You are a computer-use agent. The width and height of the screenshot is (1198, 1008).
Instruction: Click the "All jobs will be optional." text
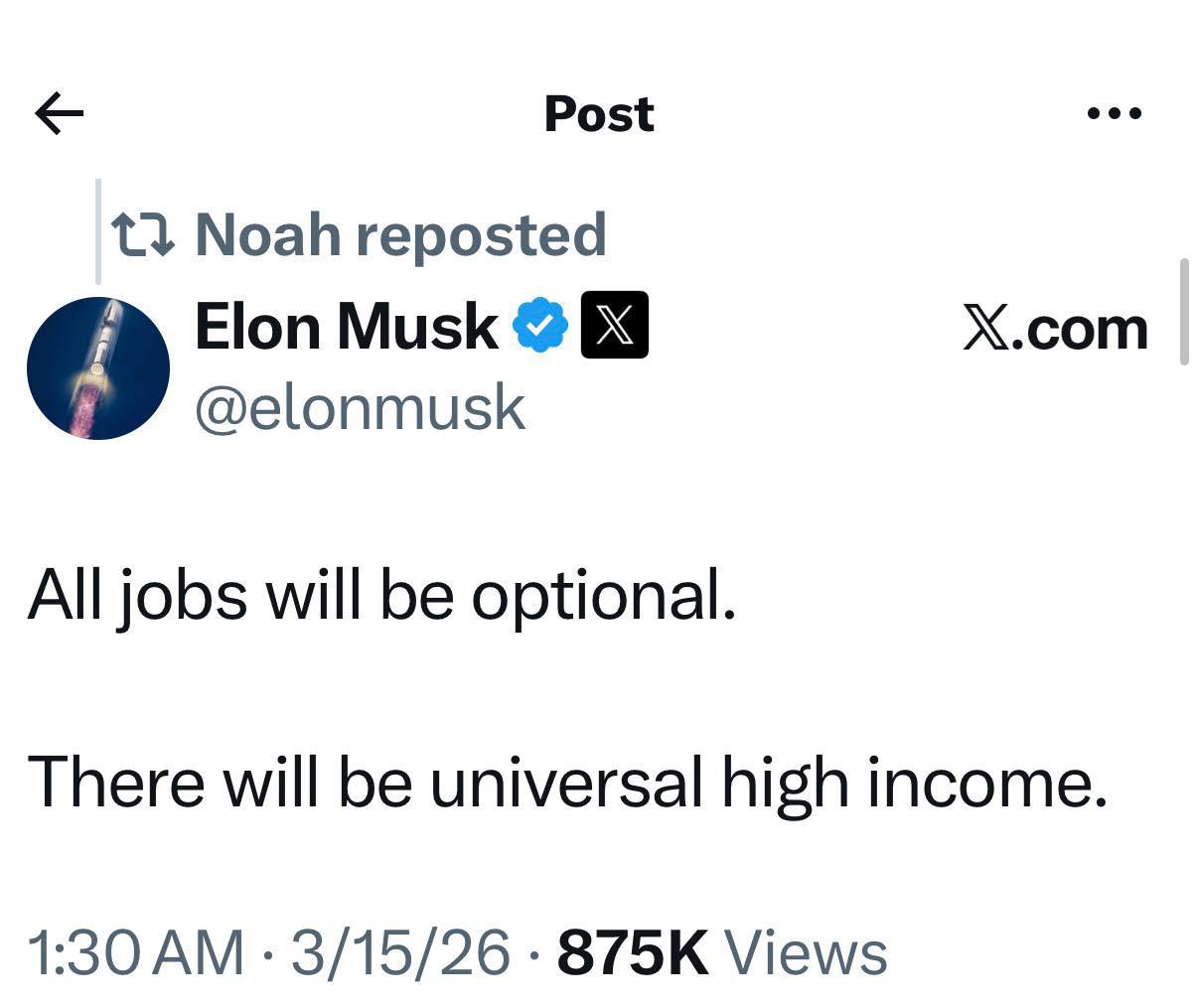pyautogui.click(x=382, y=596)
